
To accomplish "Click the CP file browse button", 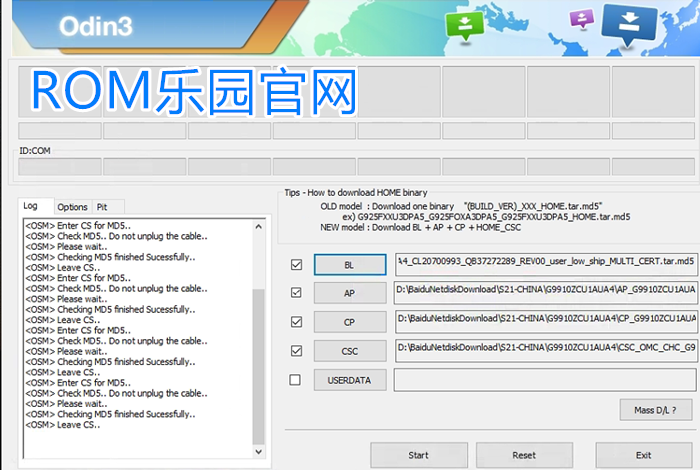I will point(350,322).
